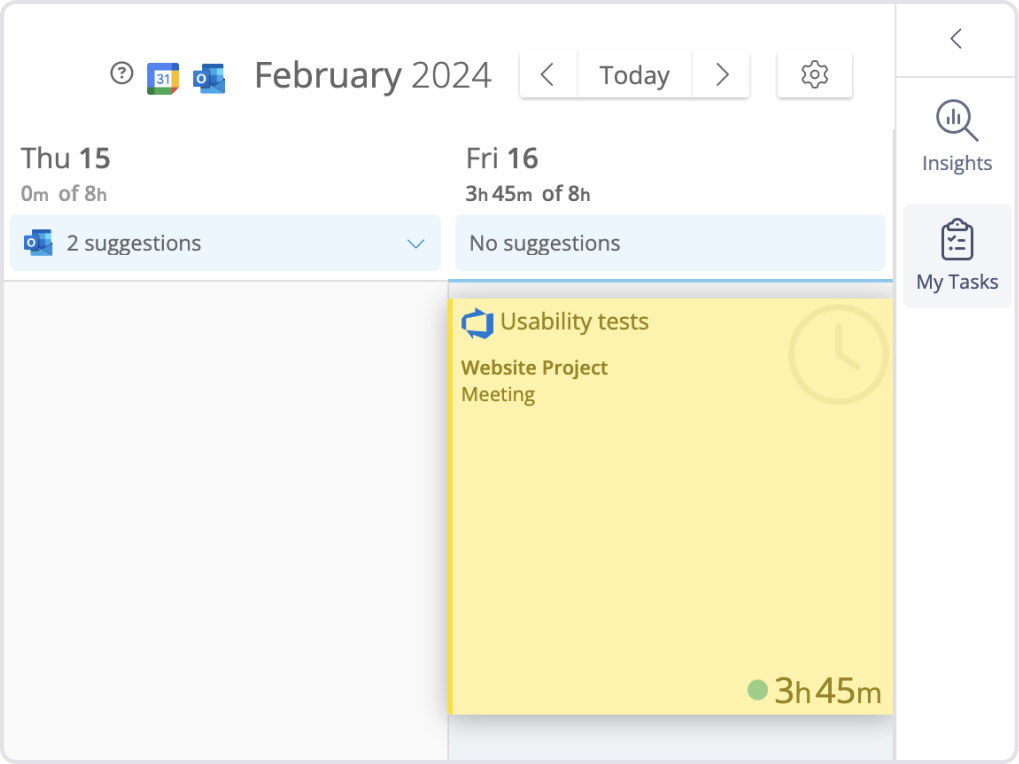Switch to the My Tasks tab
Image resolution: width=1019 pixels, height=764 pixels.
(956, 256)
